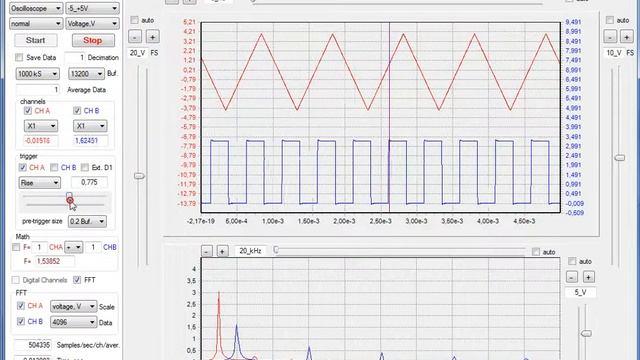Image resolution: width=640 pixels, height=360 pixels.
Task: Click plus button next to 20_kHz
Action: coord(222,251)
